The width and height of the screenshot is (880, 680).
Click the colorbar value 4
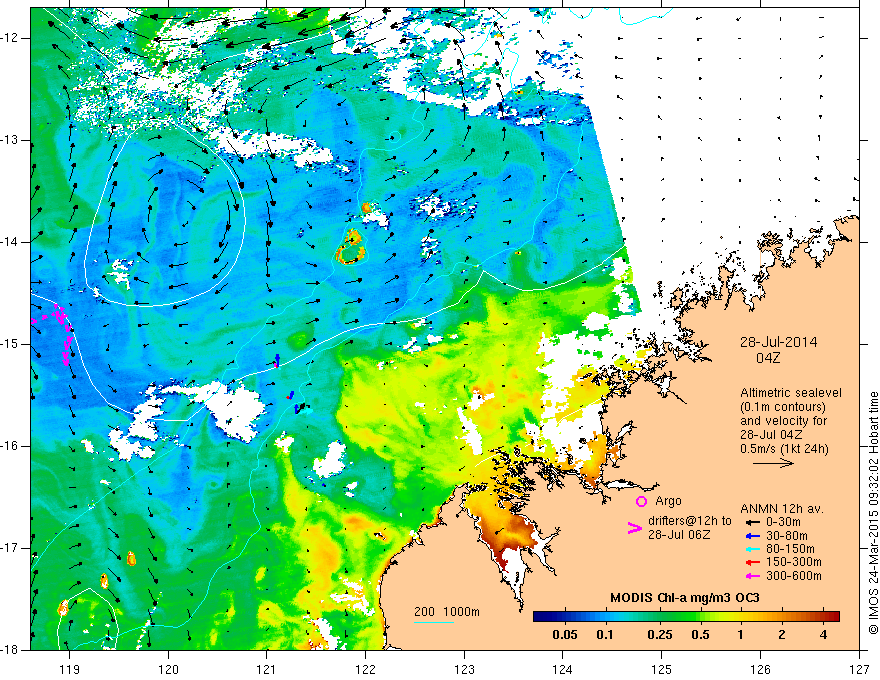coord(823,635)
